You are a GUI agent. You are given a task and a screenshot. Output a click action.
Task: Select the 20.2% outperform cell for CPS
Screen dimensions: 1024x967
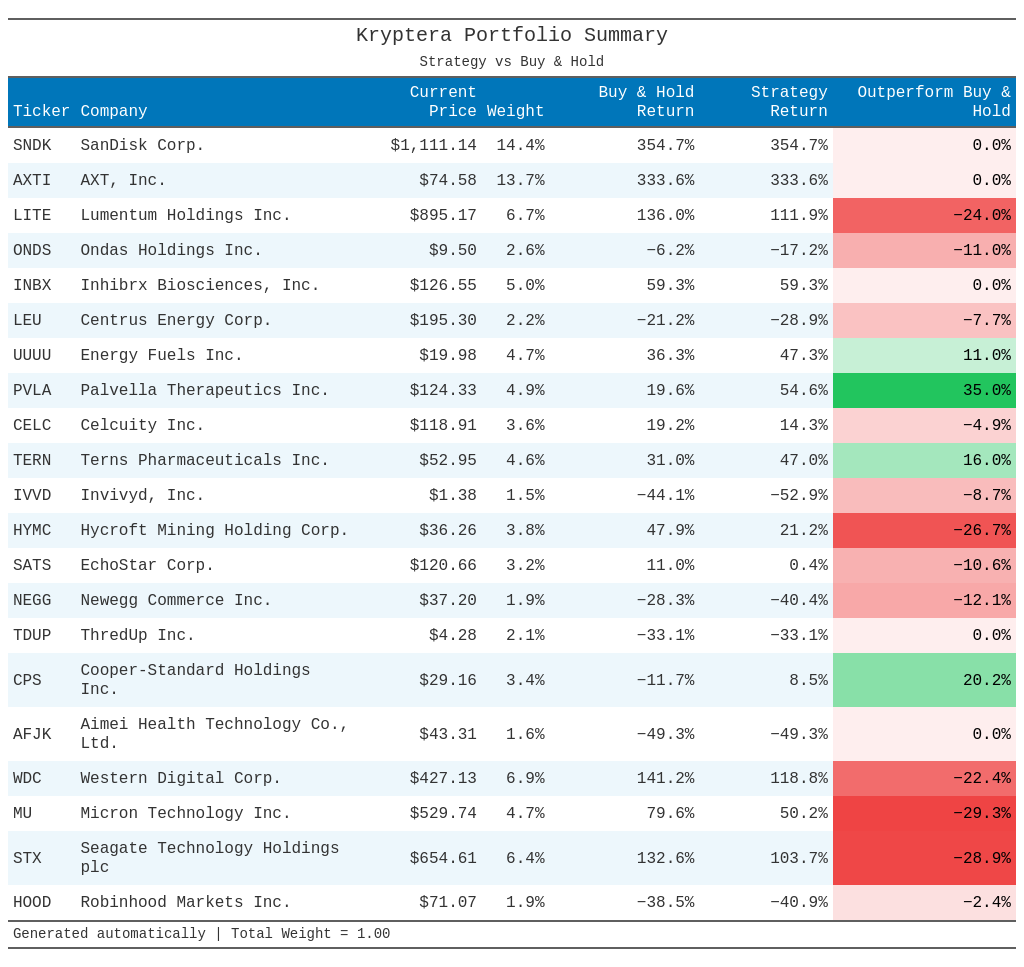coord(924,680)
